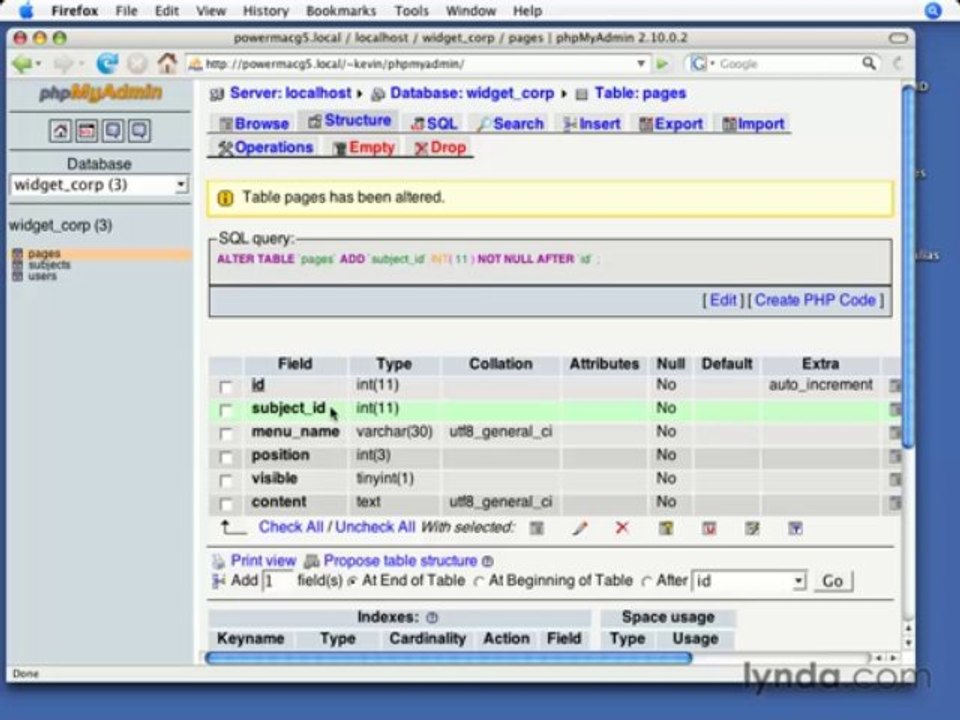960x720 pixels.
Task: Open the Firefox History menu
Action: (266, 10)
